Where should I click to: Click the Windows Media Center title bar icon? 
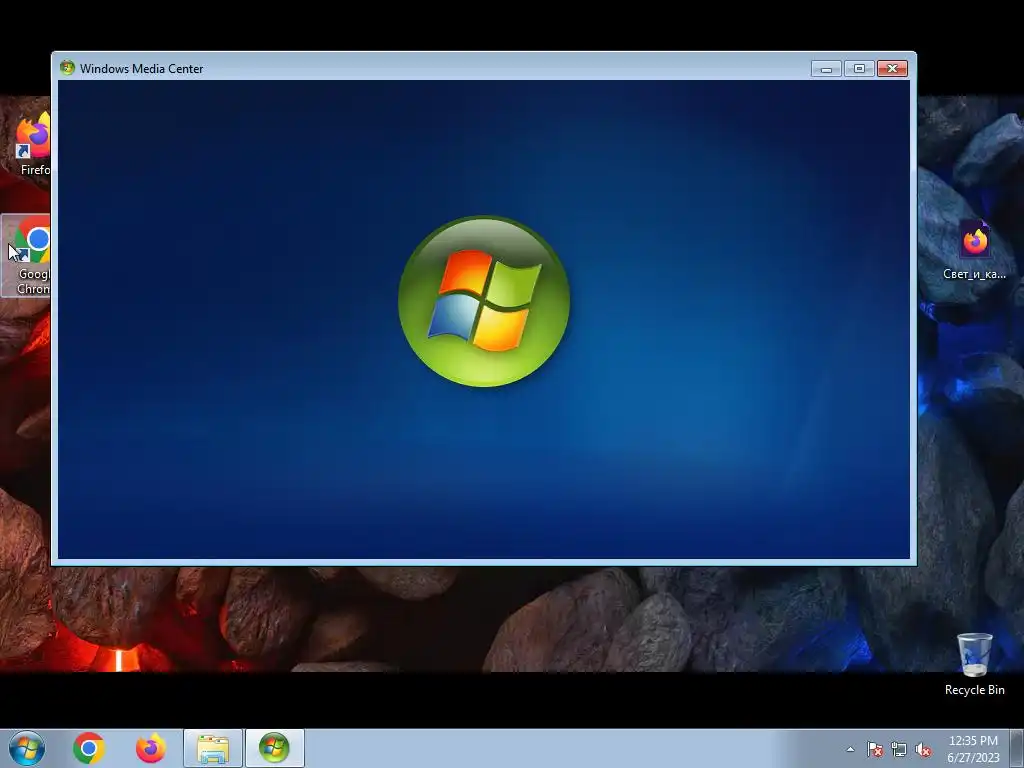click(67, 68)
